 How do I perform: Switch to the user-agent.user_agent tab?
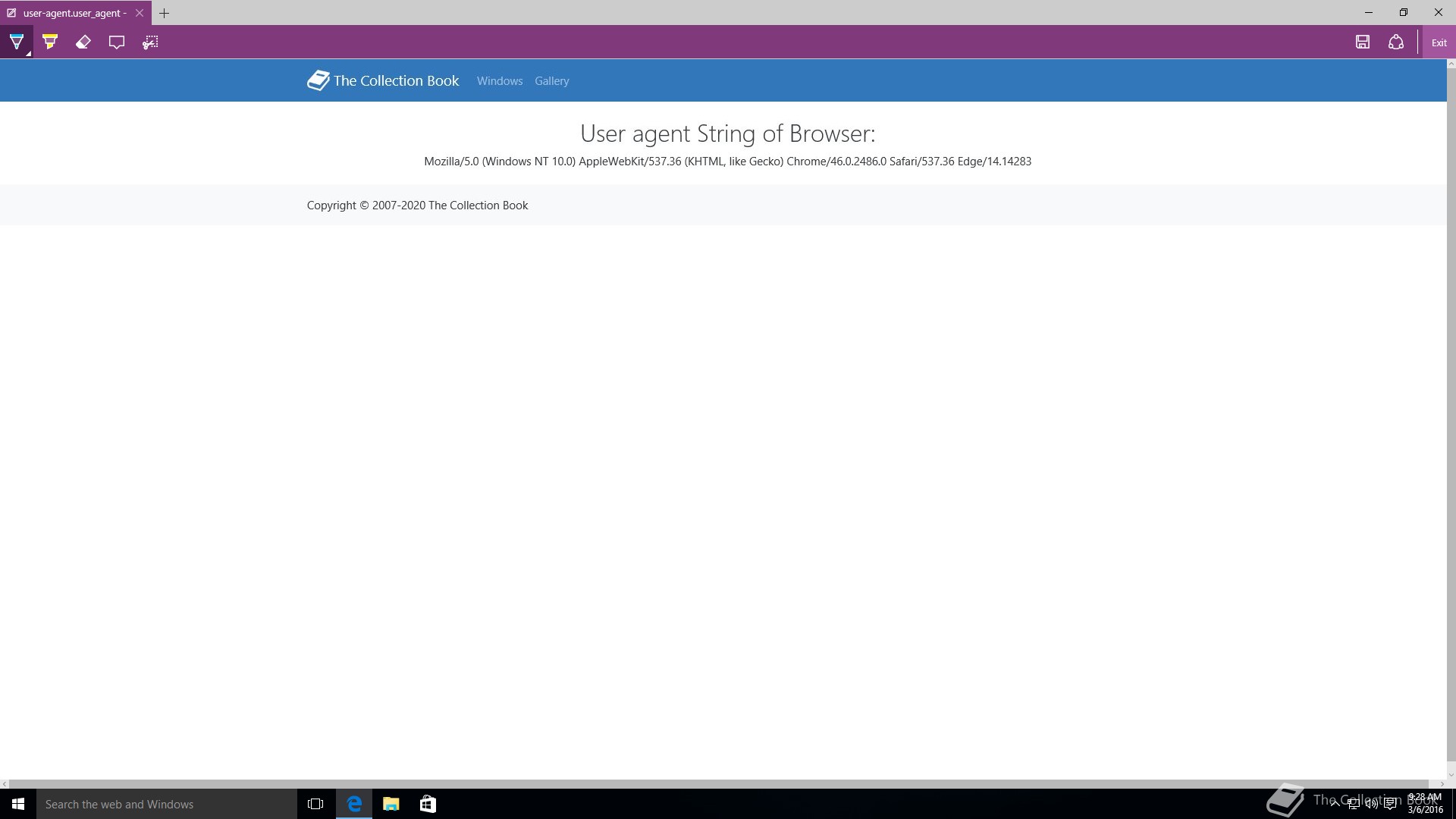point(74,13)
